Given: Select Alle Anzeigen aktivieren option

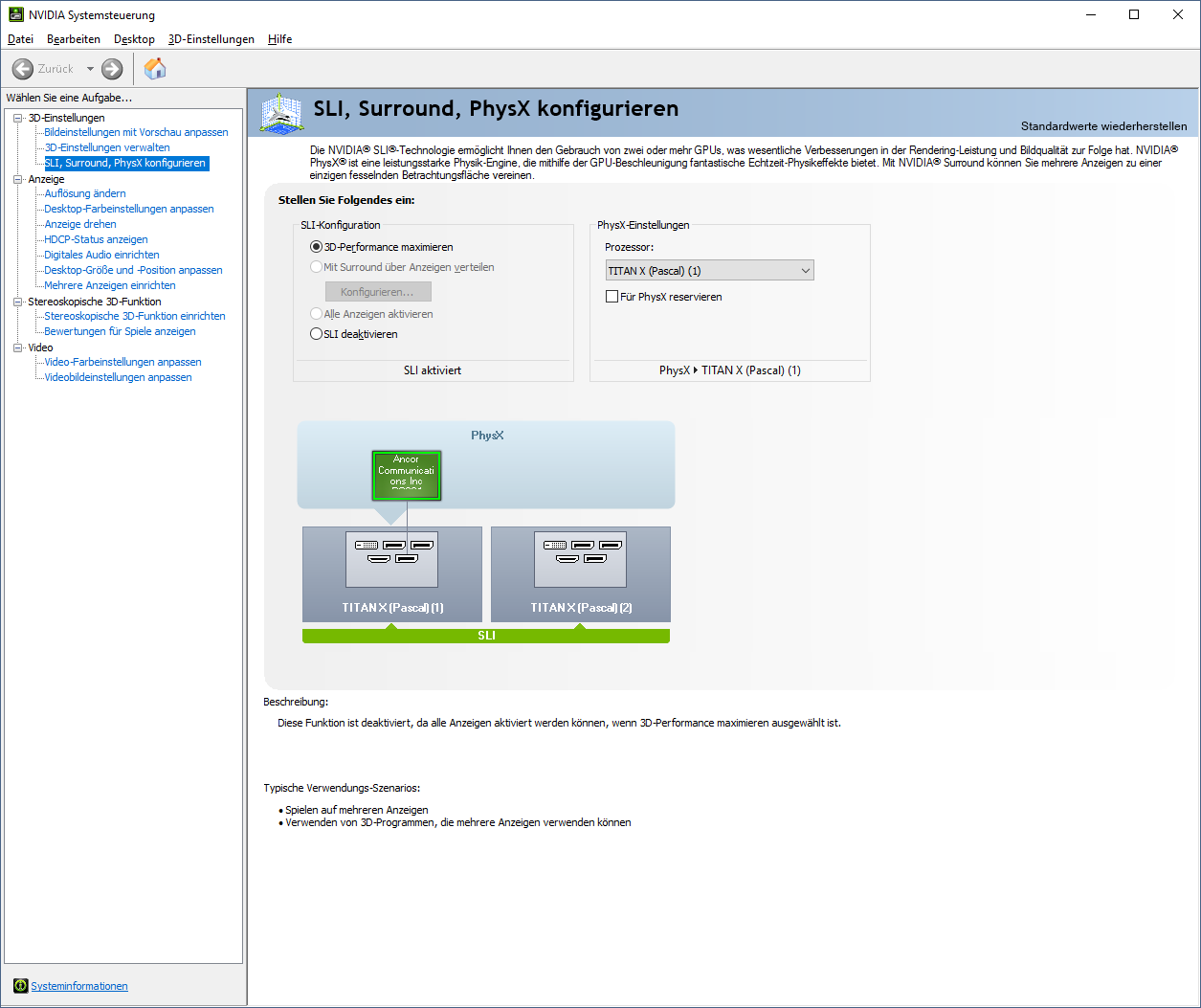Looking at the screenshot, I should click(x=317, y=314).
